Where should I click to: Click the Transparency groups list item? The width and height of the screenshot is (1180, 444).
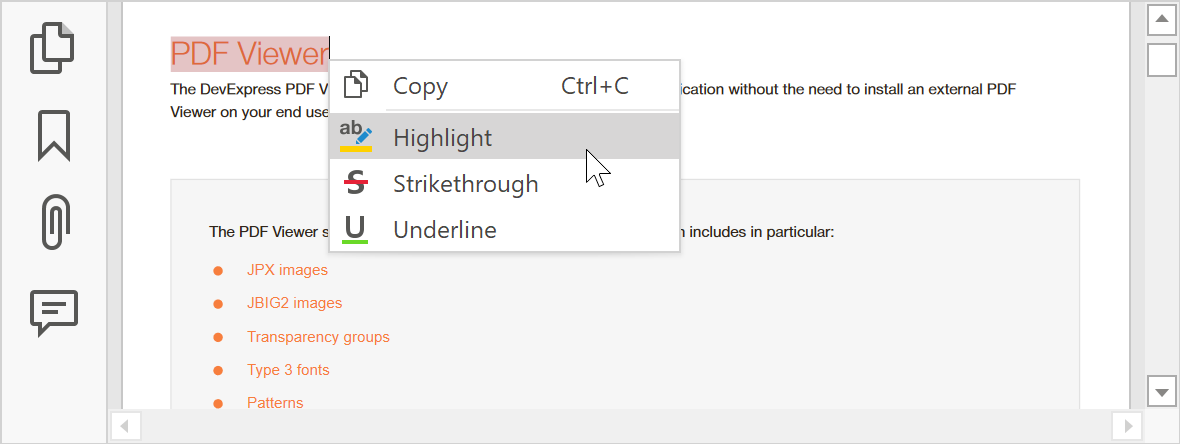318,337
